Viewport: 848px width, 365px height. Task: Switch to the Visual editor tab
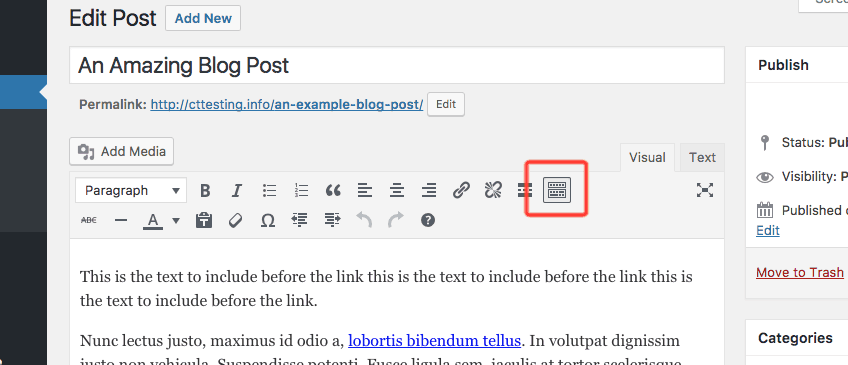(647, 157)
